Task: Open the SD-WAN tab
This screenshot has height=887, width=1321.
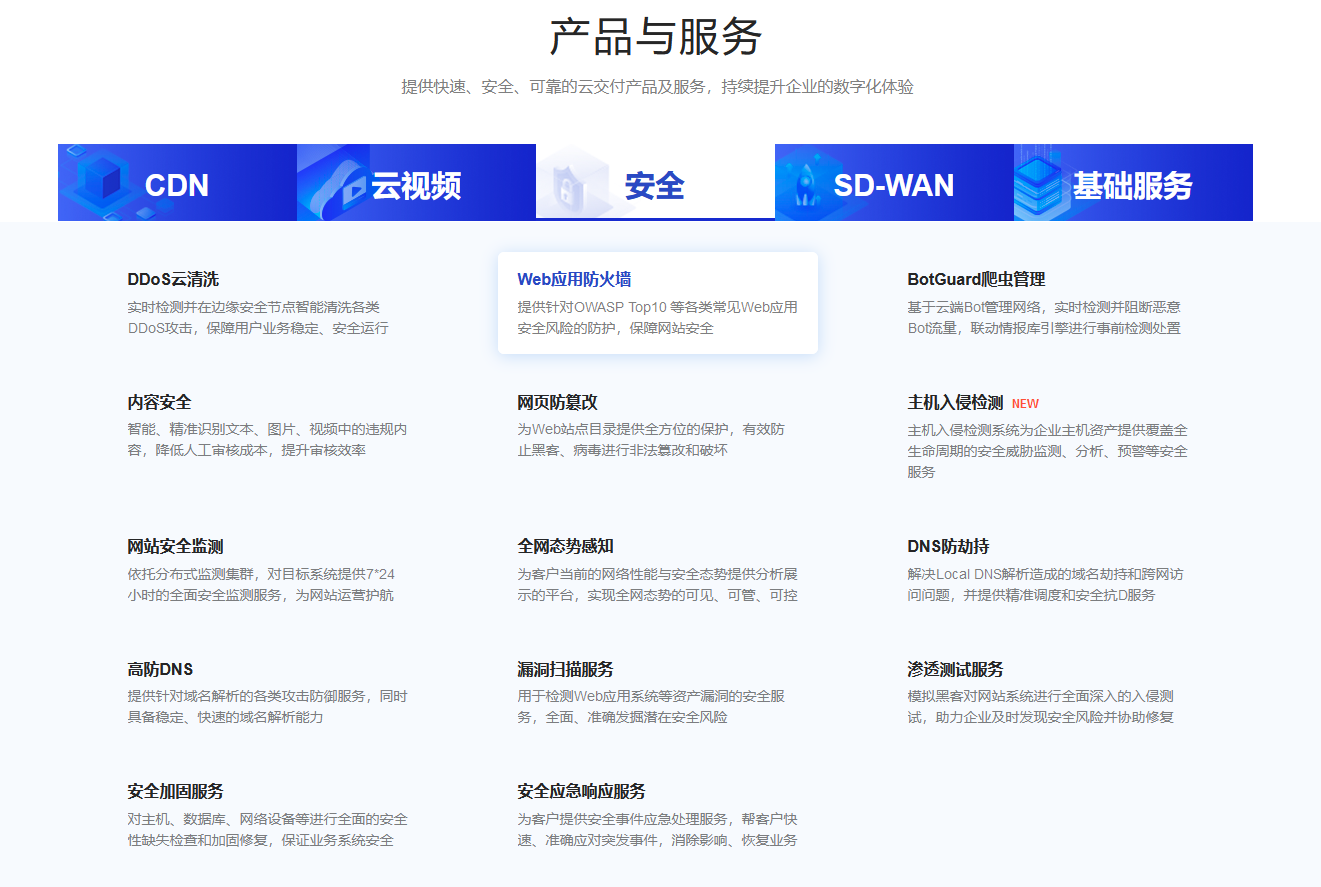Action: (x=894, y=182)
